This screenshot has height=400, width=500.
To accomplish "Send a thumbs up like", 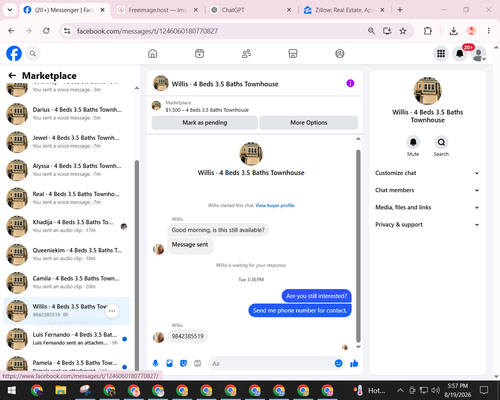I will (x=354, y=363).
